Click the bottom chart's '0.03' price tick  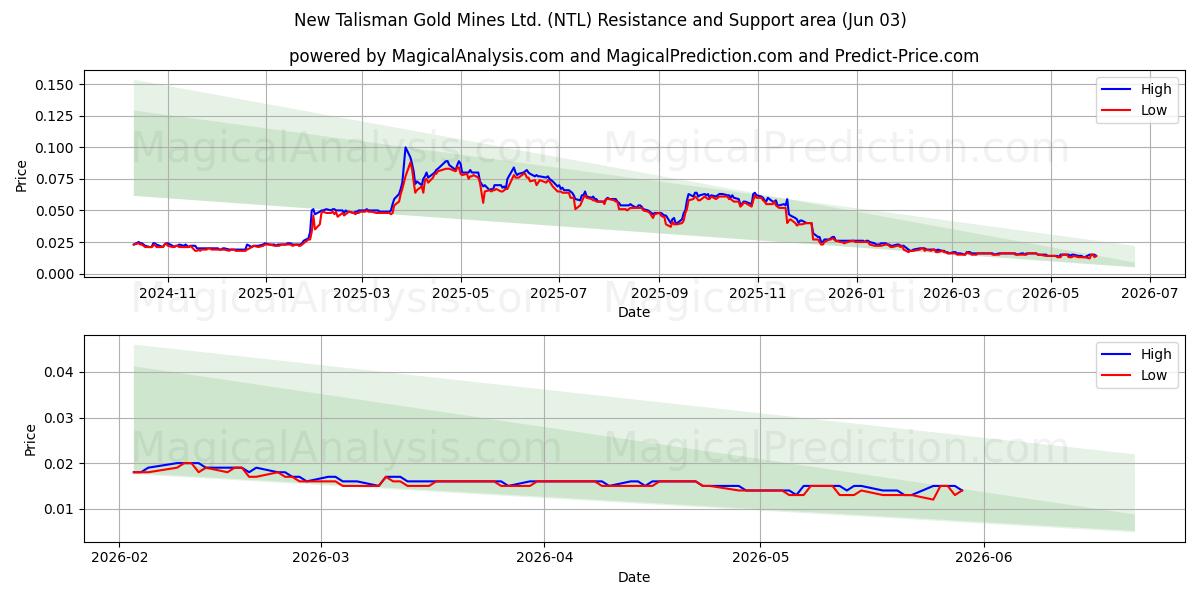coord(59,418)
